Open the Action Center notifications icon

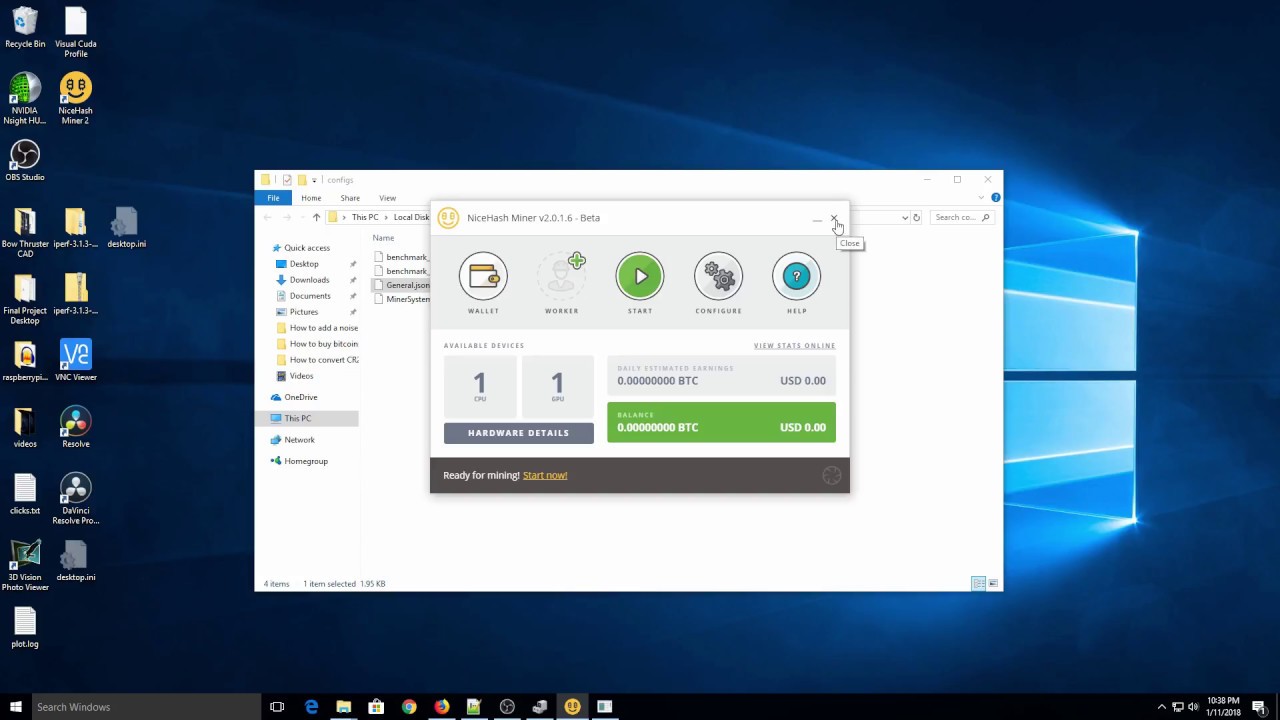1259,707
